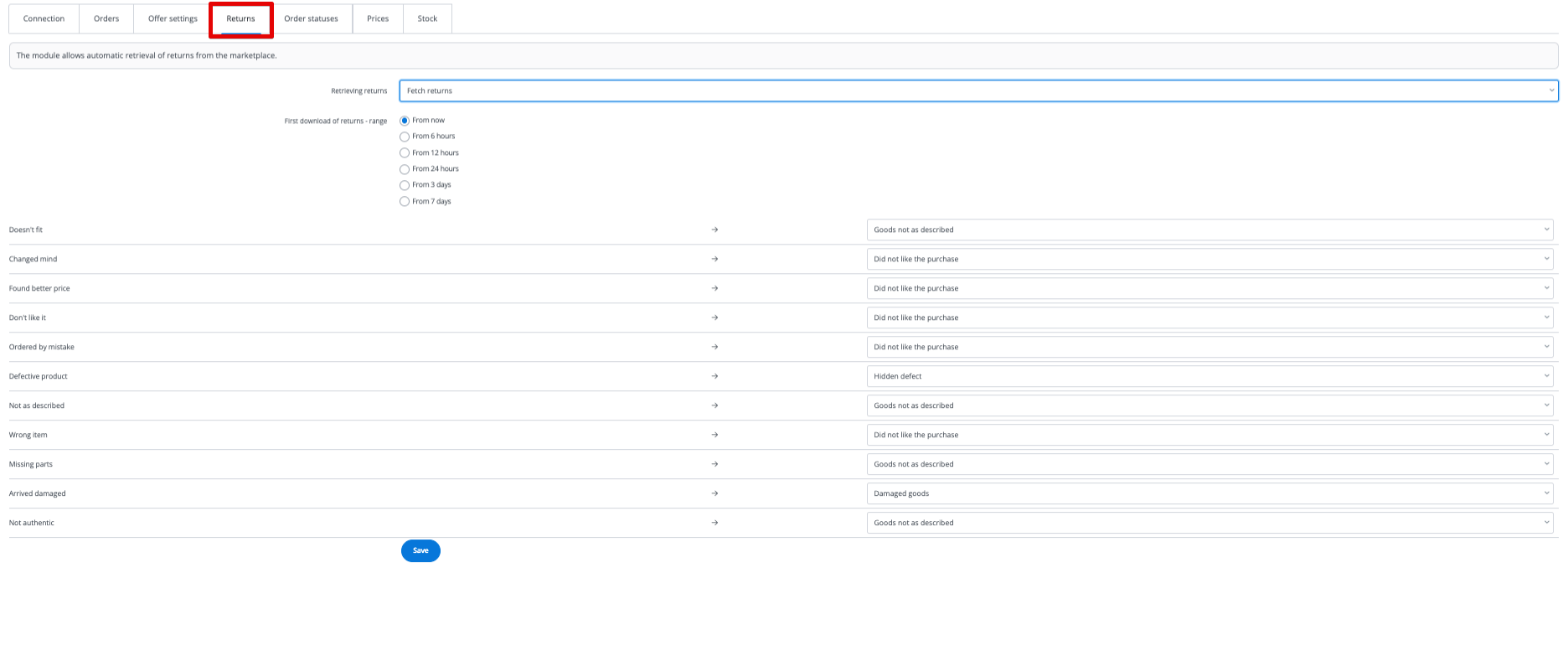This screenshot has height=666, width=1568.
Task: Select the From 6 hours radio option
Action: pyautogui.click(x=405, y=137)
